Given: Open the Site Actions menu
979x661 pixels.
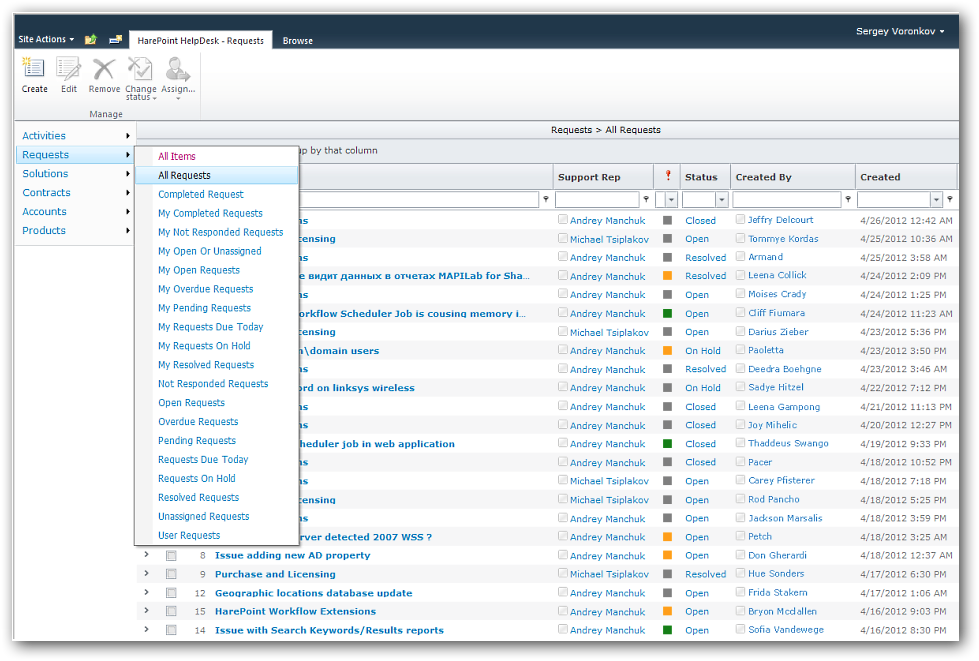Looking at the screenshot, I should point(46,39).
